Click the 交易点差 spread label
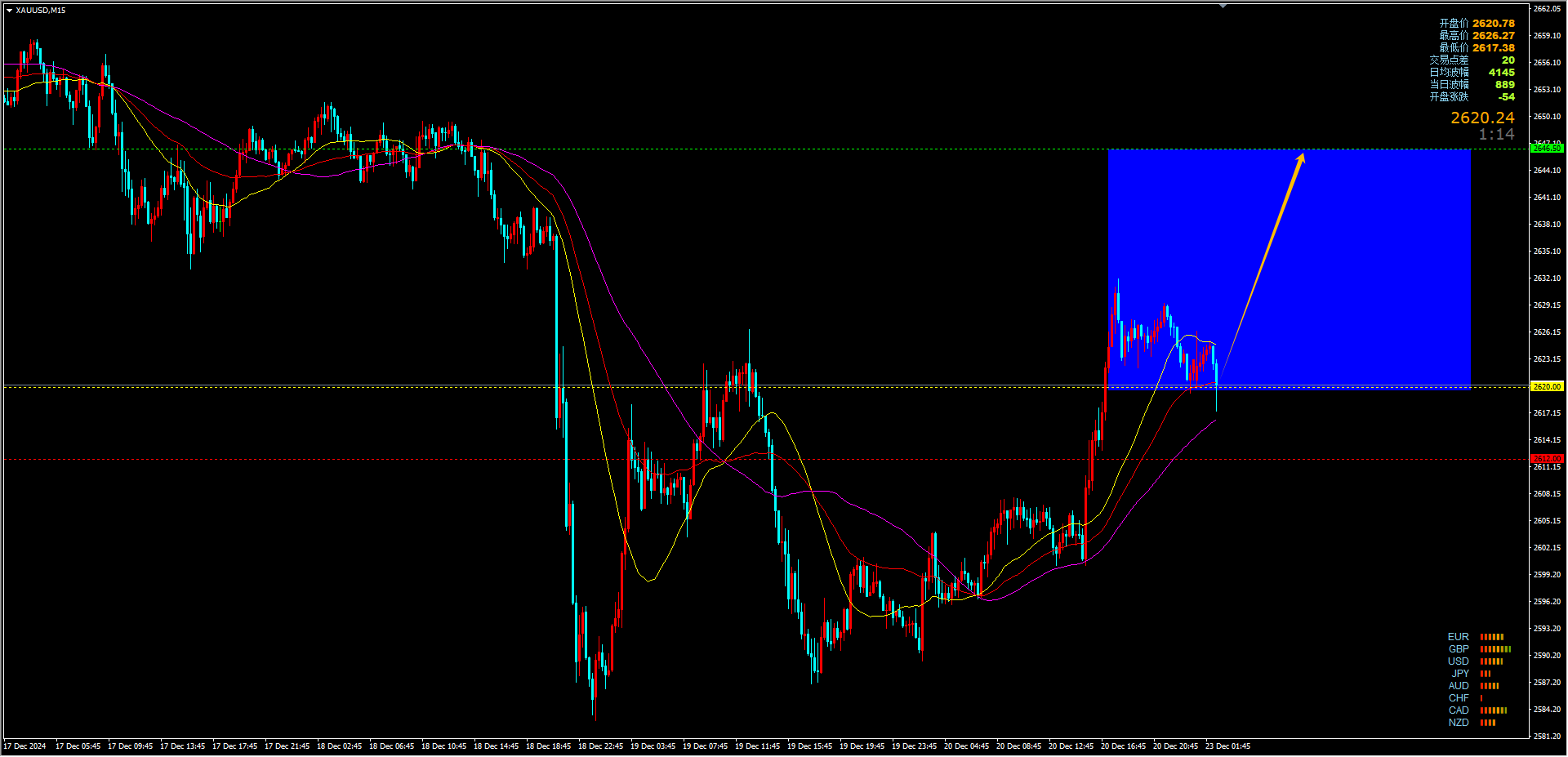Viewport: 1568px width, 757px height. pos(1449,60)
